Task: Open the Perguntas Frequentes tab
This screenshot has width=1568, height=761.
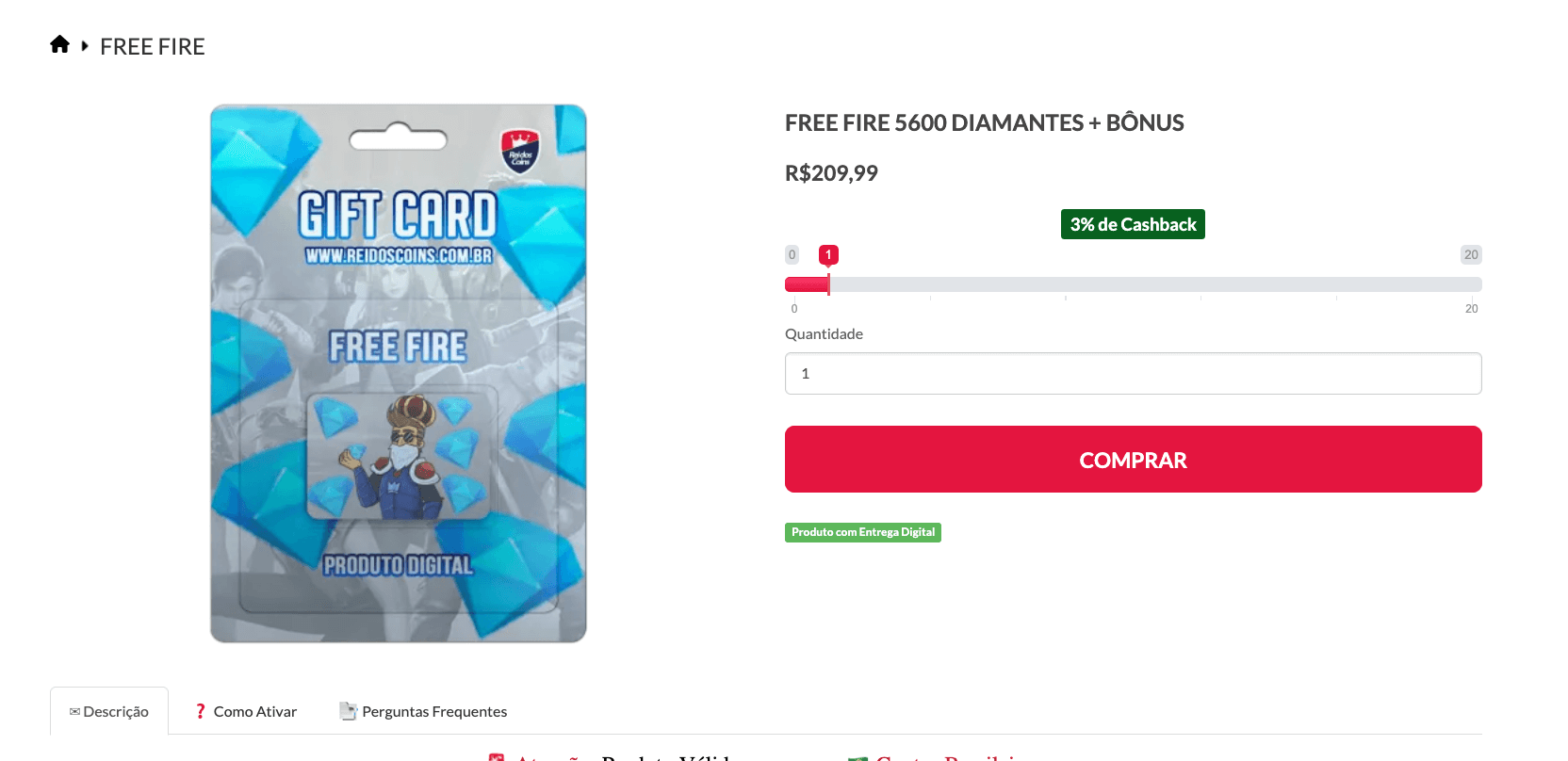Action: click(x=423, y=711)
